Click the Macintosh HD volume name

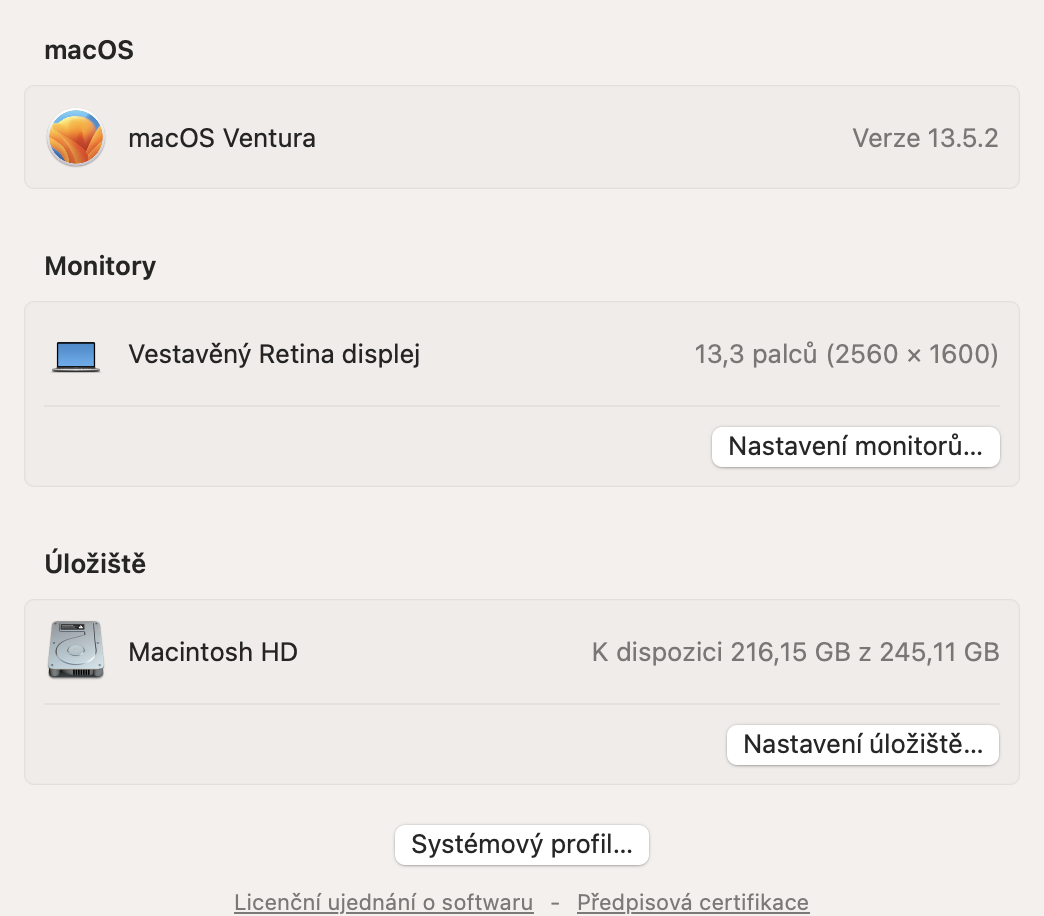tap(213, 653)
